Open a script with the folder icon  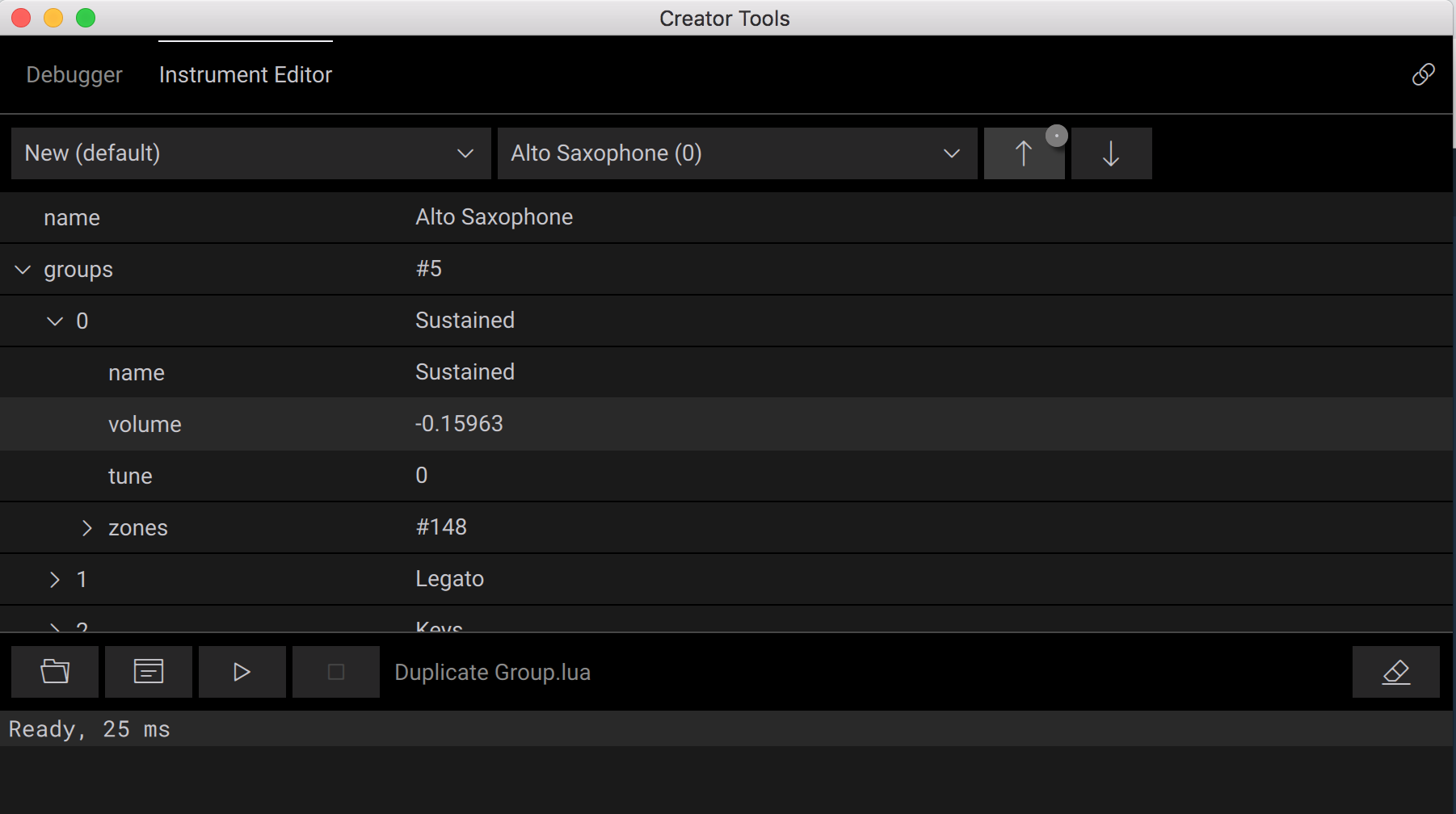coord(55,671)
